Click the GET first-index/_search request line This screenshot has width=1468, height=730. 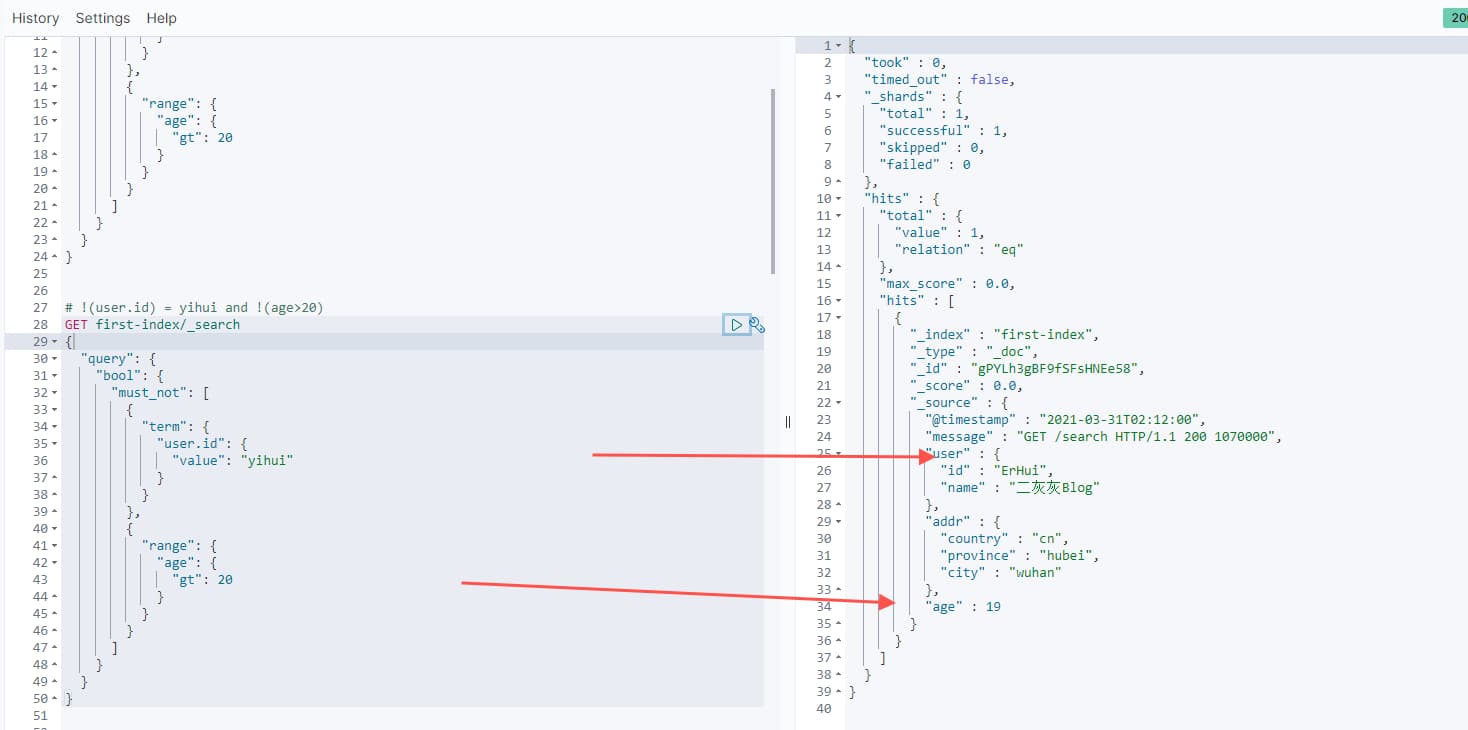(152, 325)
